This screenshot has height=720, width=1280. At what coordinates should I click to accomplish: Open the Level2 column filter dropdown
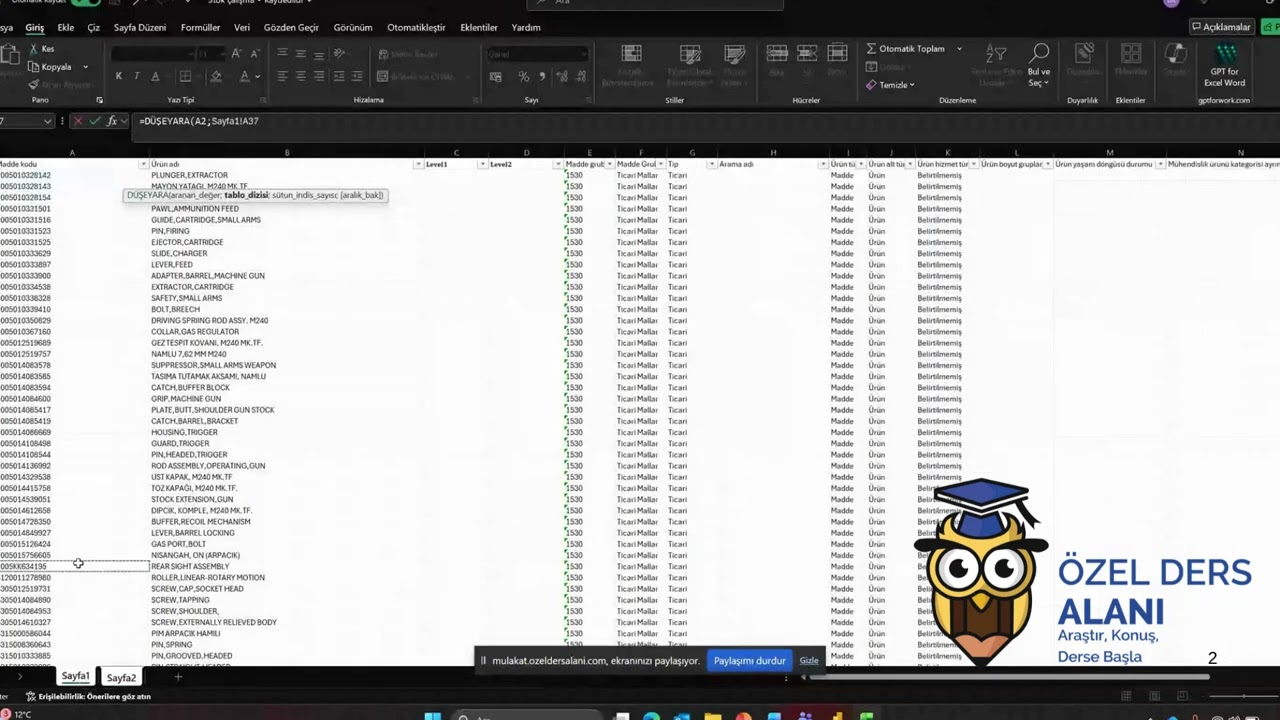click(557, 164)
